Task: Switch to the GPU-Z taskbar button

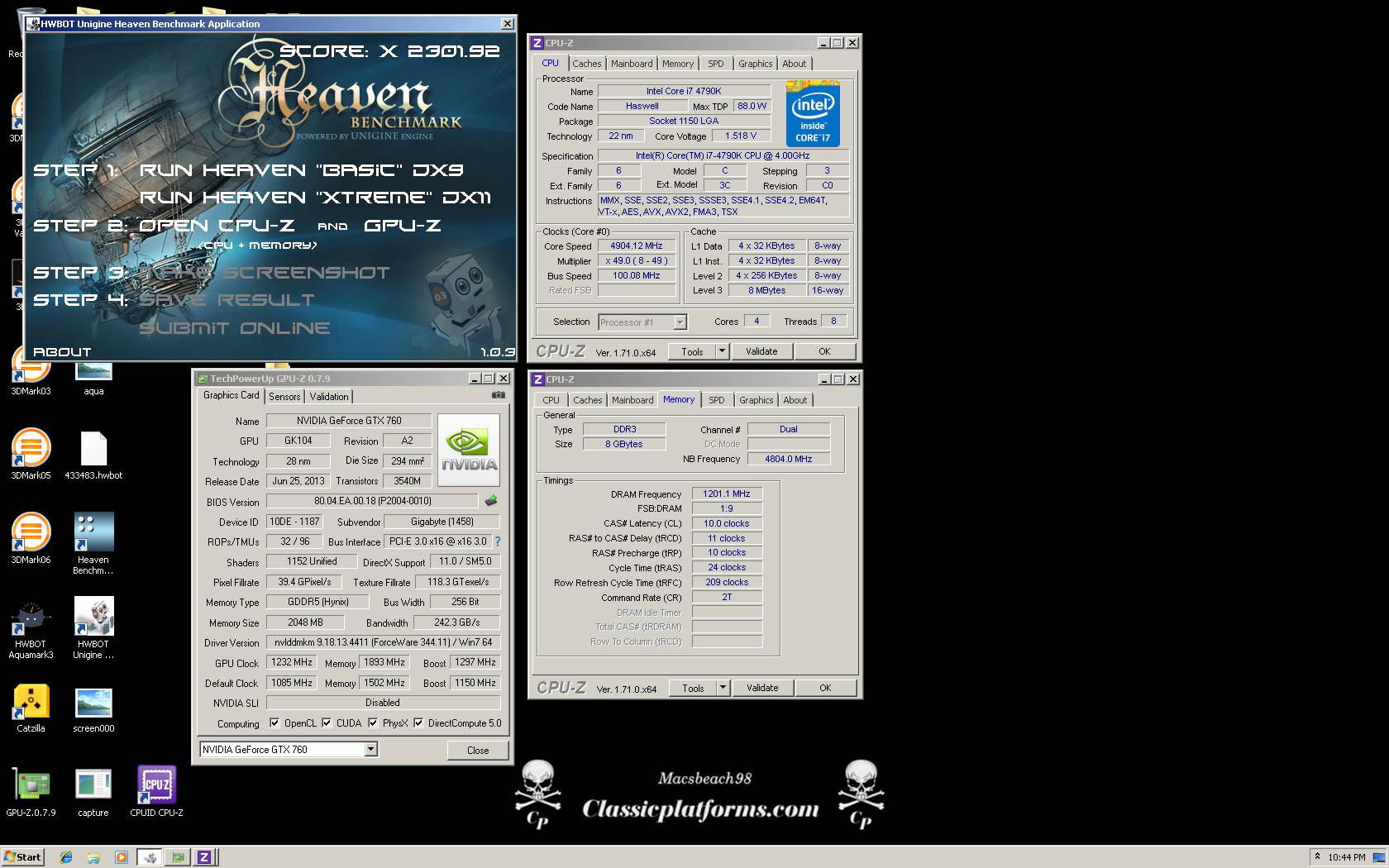Action: pyautogui.click(x=177, y=857)
